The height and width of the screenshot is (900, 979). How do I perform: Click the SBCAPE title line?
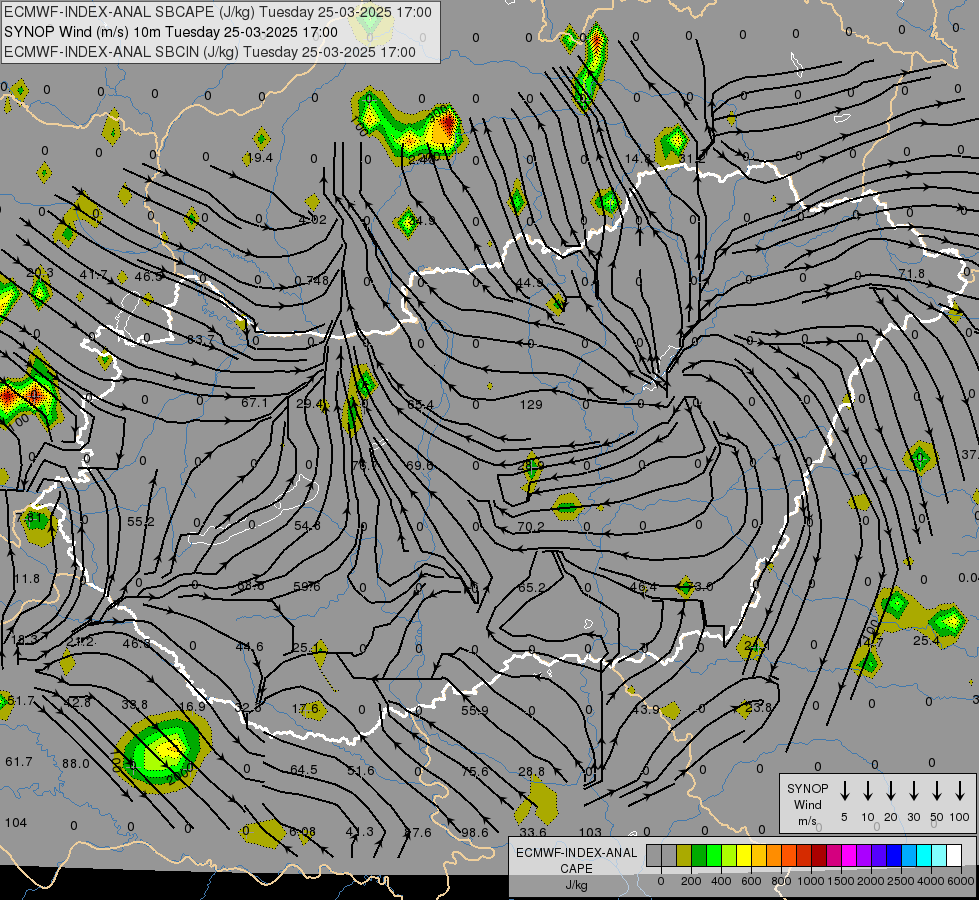(217, 12)
